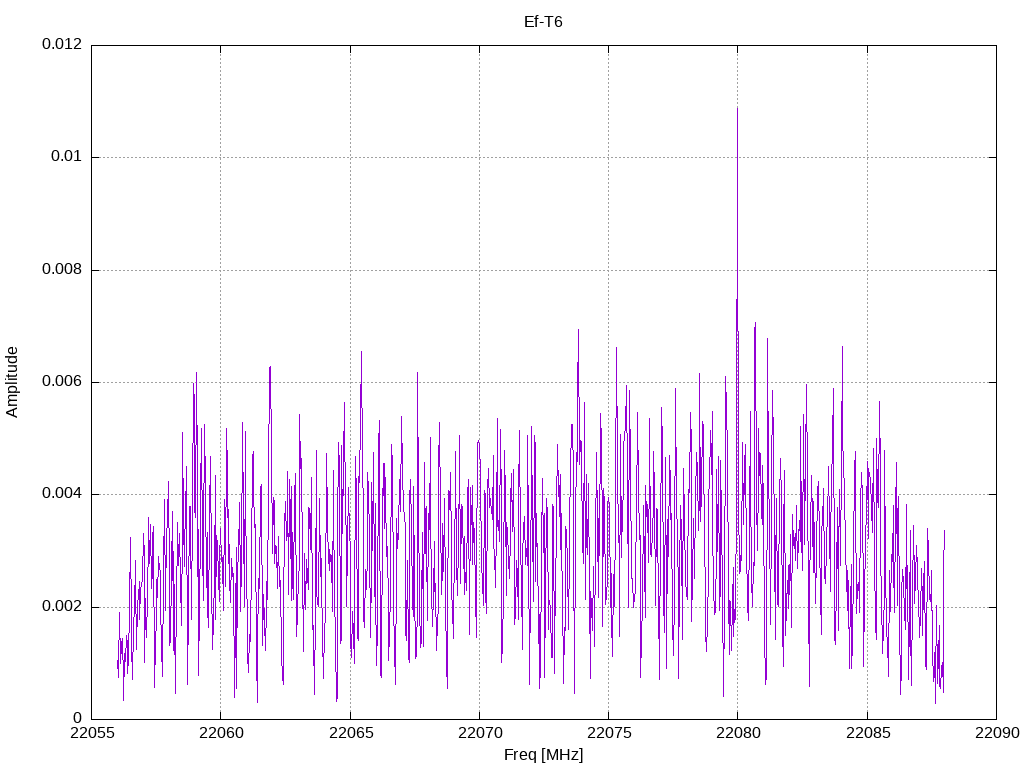Click x-axis tick label 22065
The image size is (1024, 768).
[x=350, y=733]
